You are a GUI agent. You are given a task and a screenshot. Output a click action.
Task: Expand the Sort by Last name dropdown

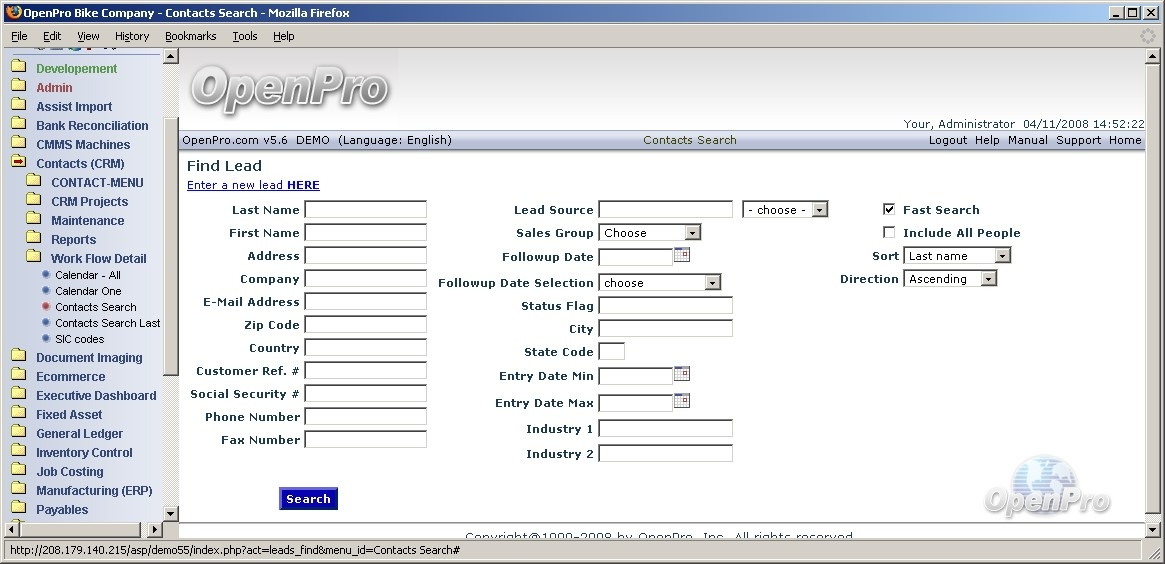[957, 256]
